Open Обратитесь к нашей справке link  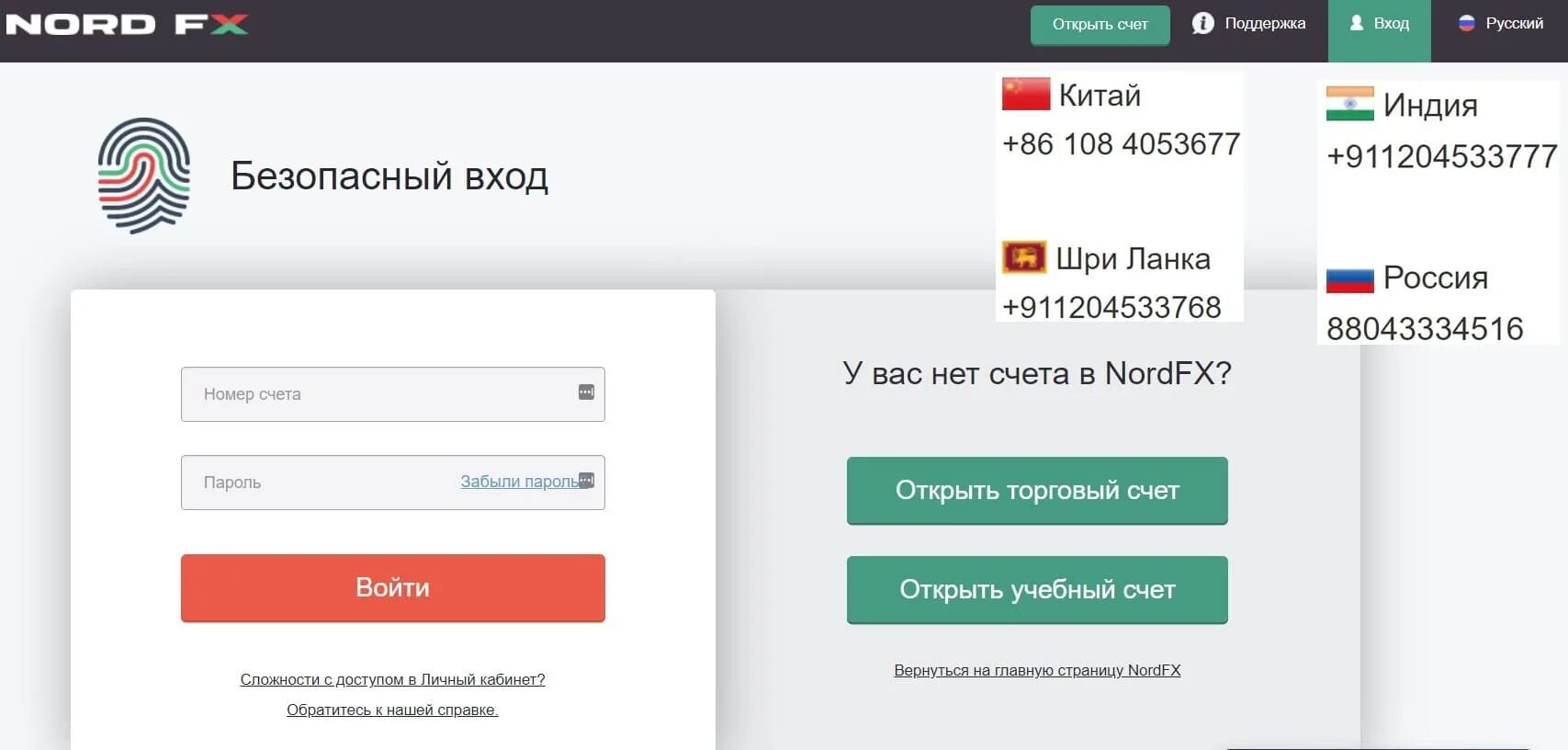(x=392, y=710)
